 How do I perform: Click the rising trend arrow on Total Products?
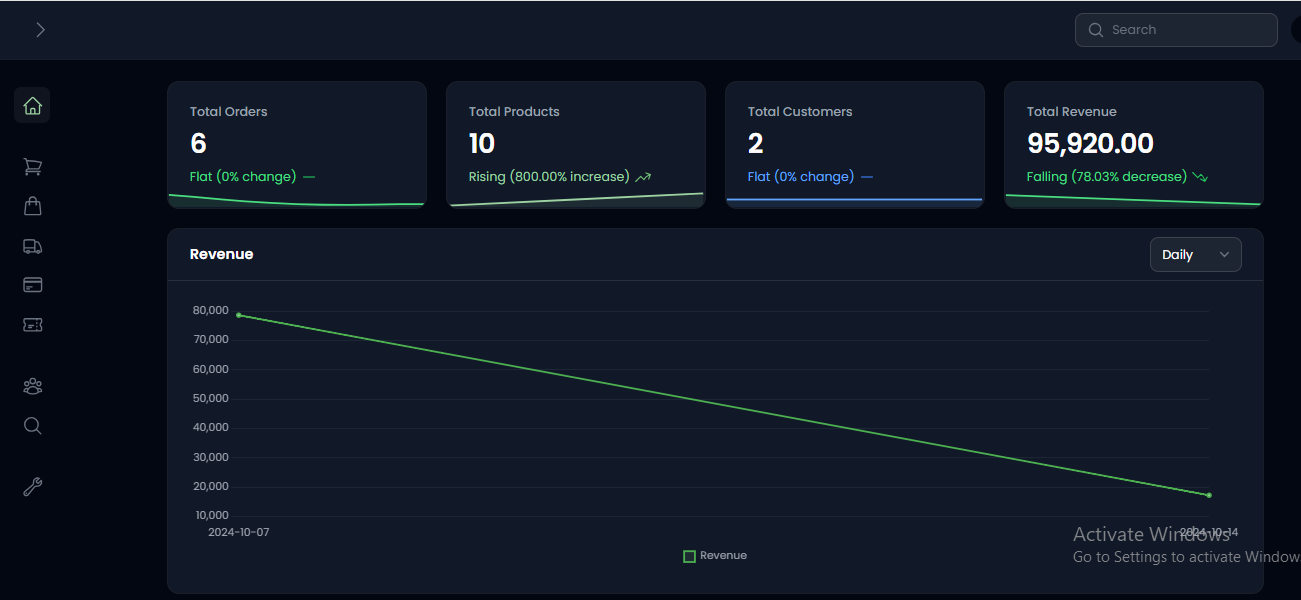(x=641, y=177)
